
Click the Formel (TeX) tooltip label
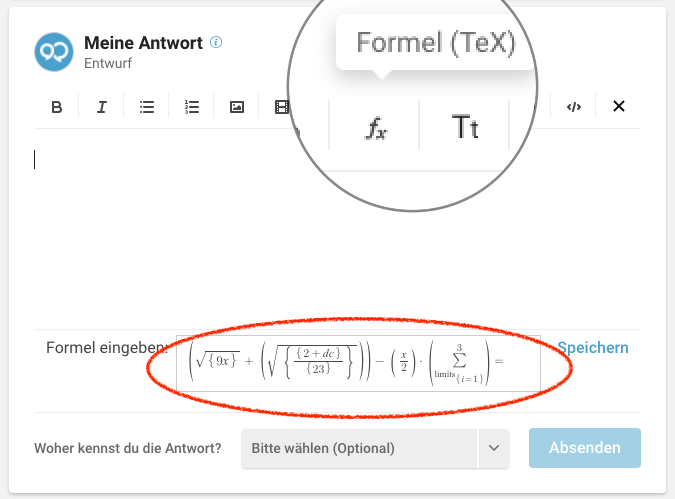(436, 43)
